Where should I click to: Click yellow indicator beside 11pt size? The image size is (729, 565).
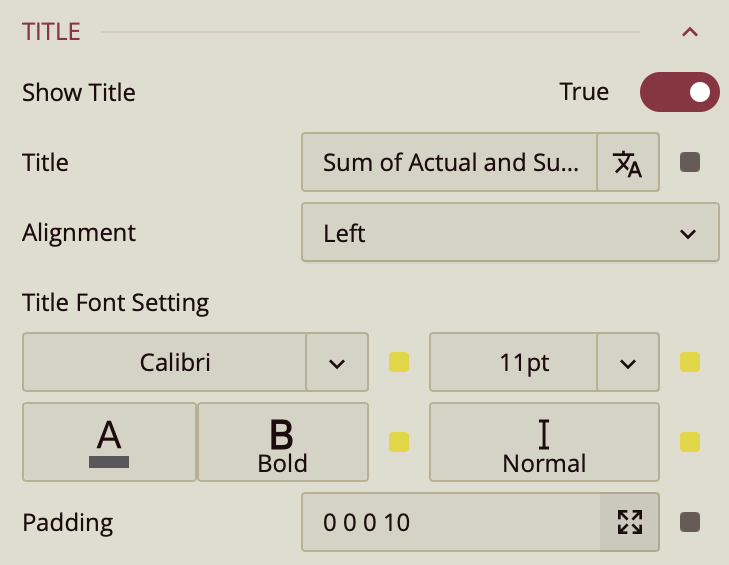tap(689, 362)
